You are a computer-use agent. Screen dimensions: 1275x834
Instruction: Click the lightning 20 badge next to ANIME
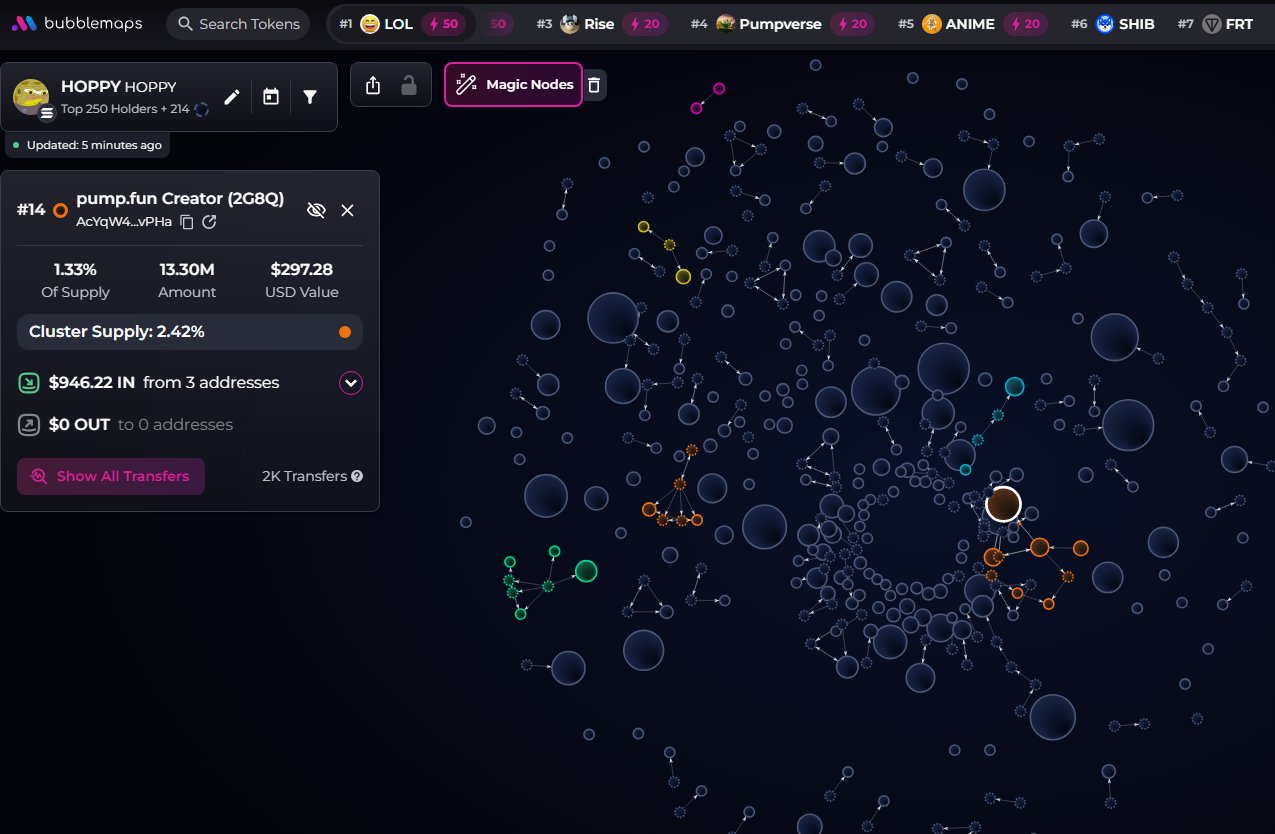[x=1024, y=23]
